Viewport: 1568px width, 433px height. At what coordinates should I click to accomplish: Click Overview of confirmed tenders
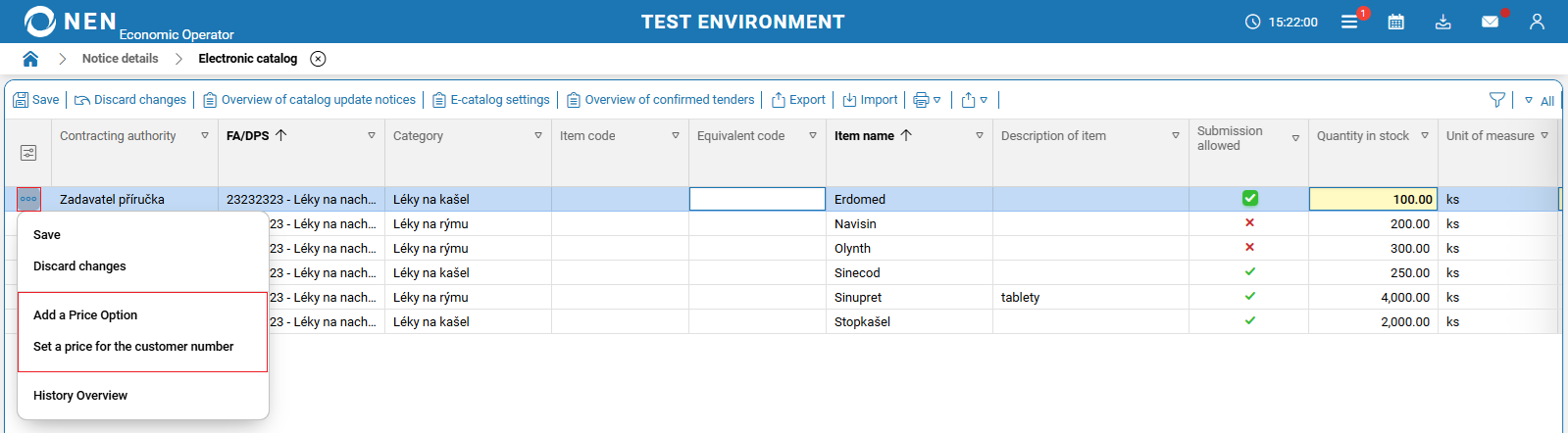click(661, 100)
